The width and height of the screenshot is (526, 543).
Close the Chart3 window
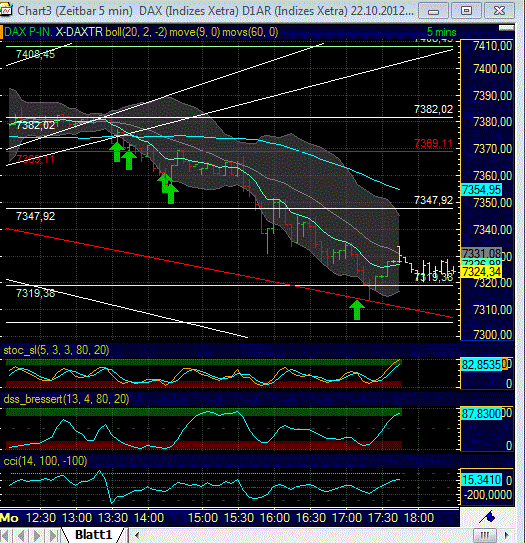[499, 11]
